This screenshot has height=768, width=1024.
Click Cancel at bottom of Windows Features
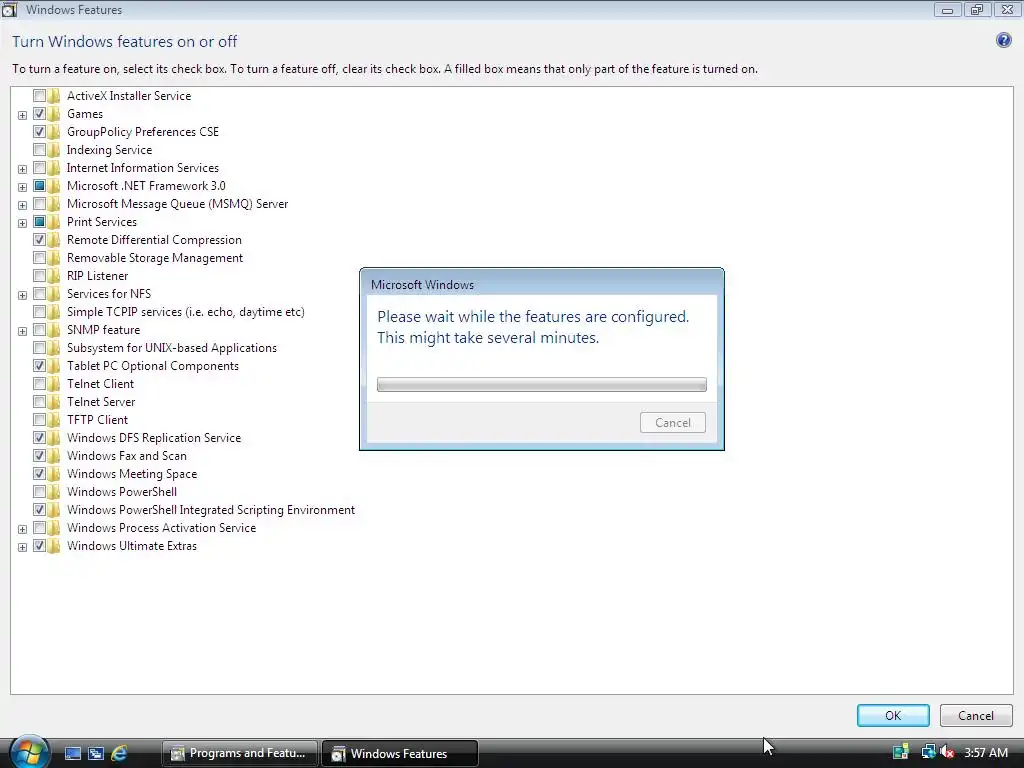(x=976, y=715)
